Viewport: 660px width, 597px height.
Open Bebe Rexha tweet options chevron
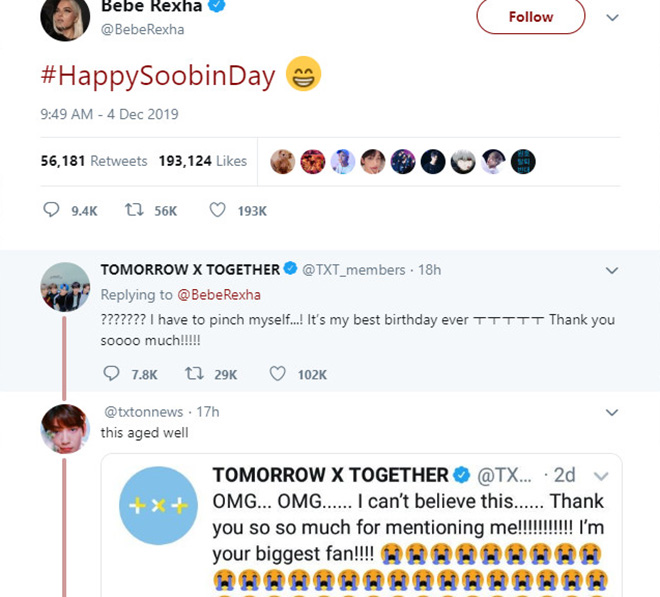613,17
